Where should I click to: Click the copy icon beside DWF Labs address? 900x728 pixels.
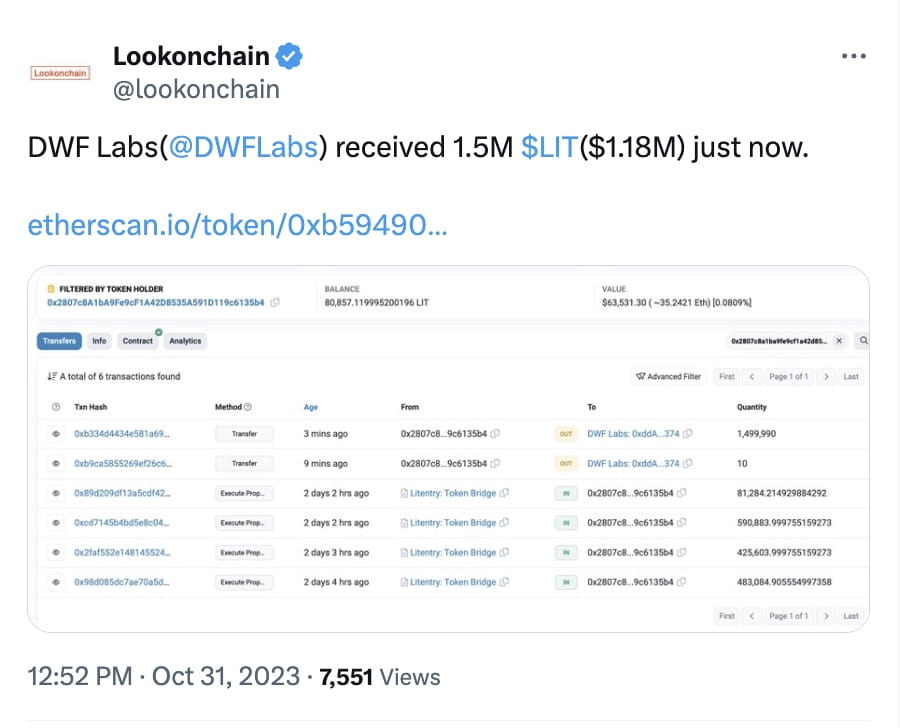pos(688,433)
